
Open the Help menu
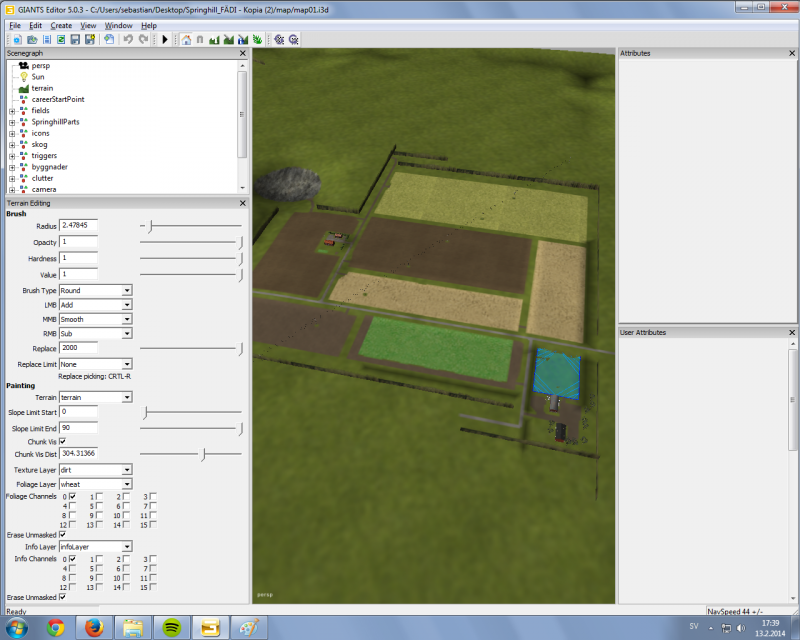click(x=148, y=26)
